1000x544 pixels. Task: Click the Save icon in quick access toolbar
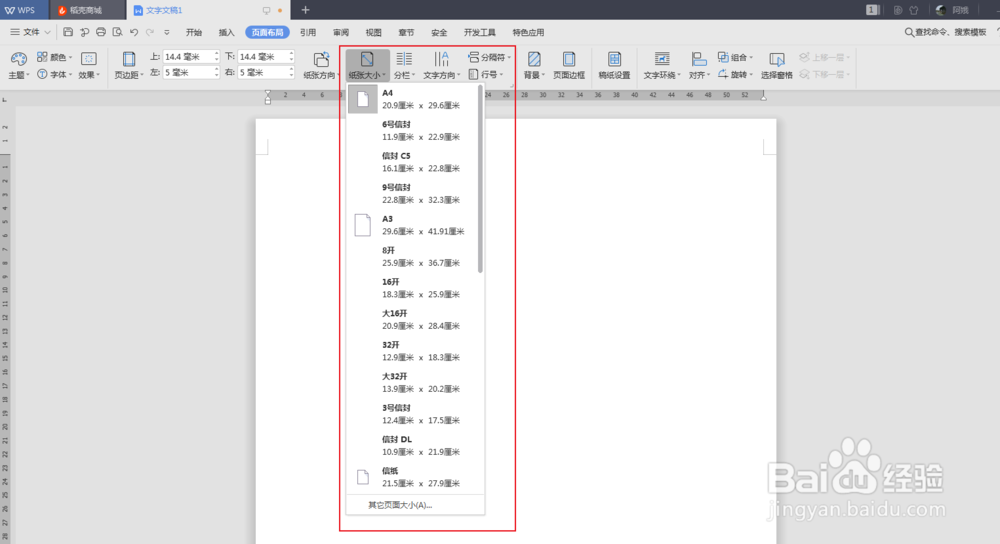pyautogui.click(x=68, y=32)
